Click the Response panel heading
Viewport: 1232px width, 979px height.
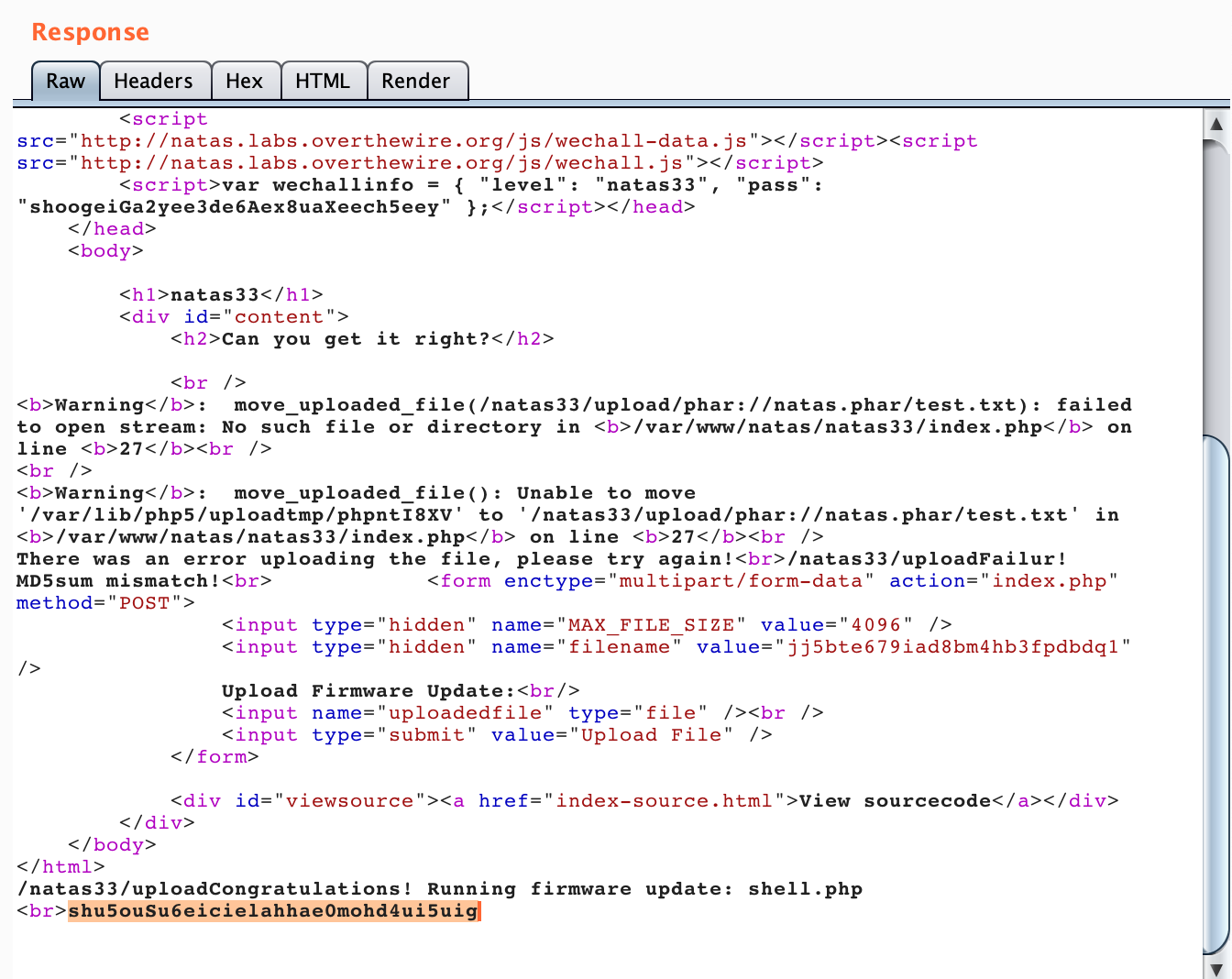click(90, 32)
